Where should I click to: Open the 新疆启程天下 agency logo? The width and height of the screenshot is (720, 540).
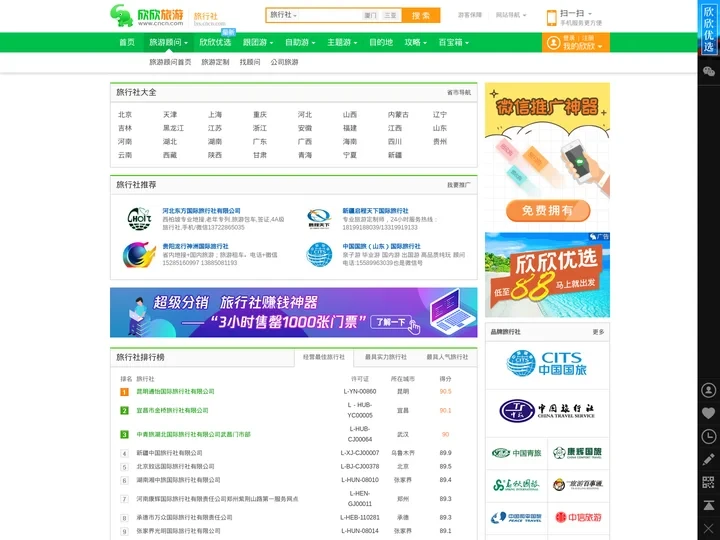point(319,219)
